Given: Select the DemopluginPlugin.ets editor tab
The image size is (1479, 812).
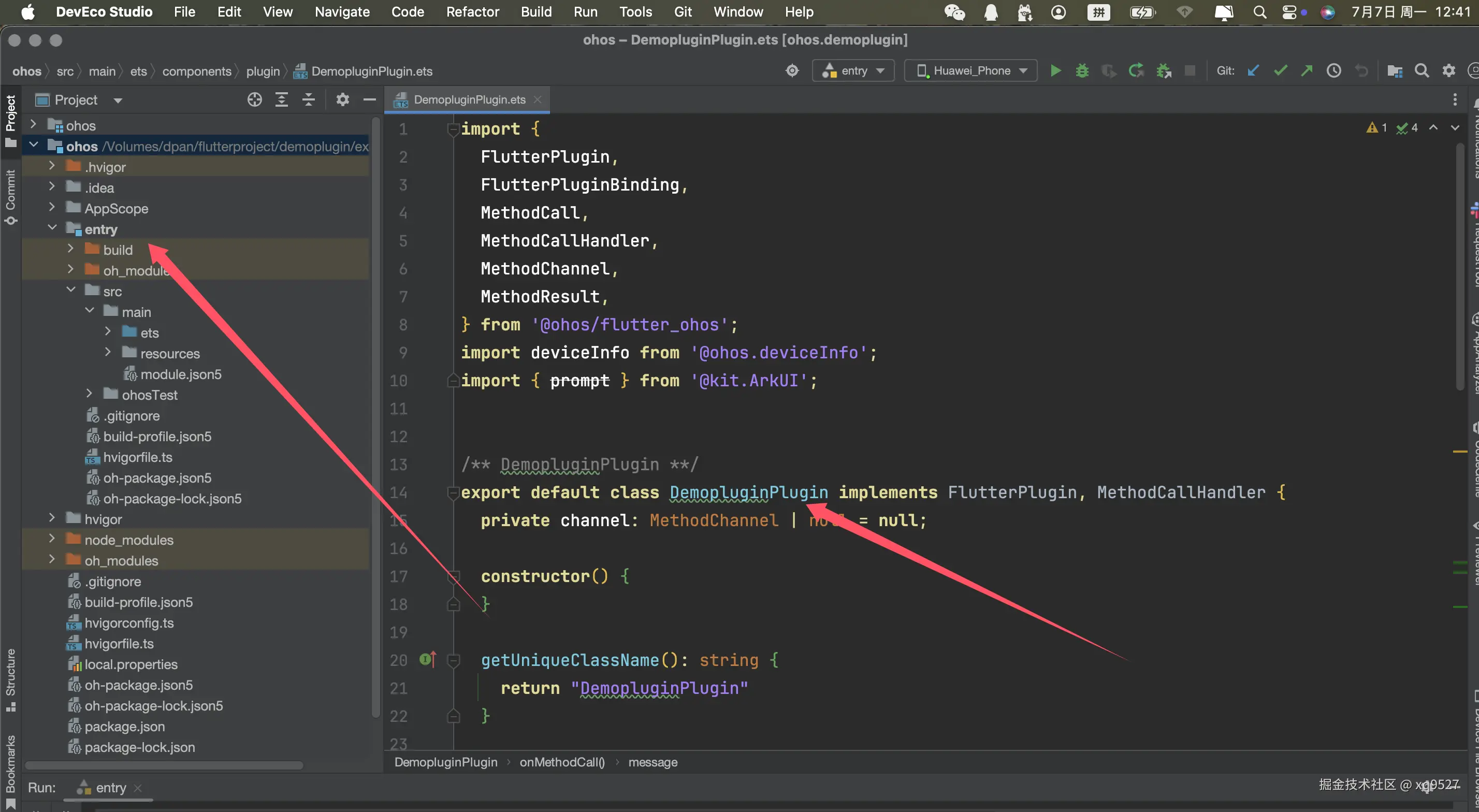Looking at the screenshot, I should [x=469, y=100].
